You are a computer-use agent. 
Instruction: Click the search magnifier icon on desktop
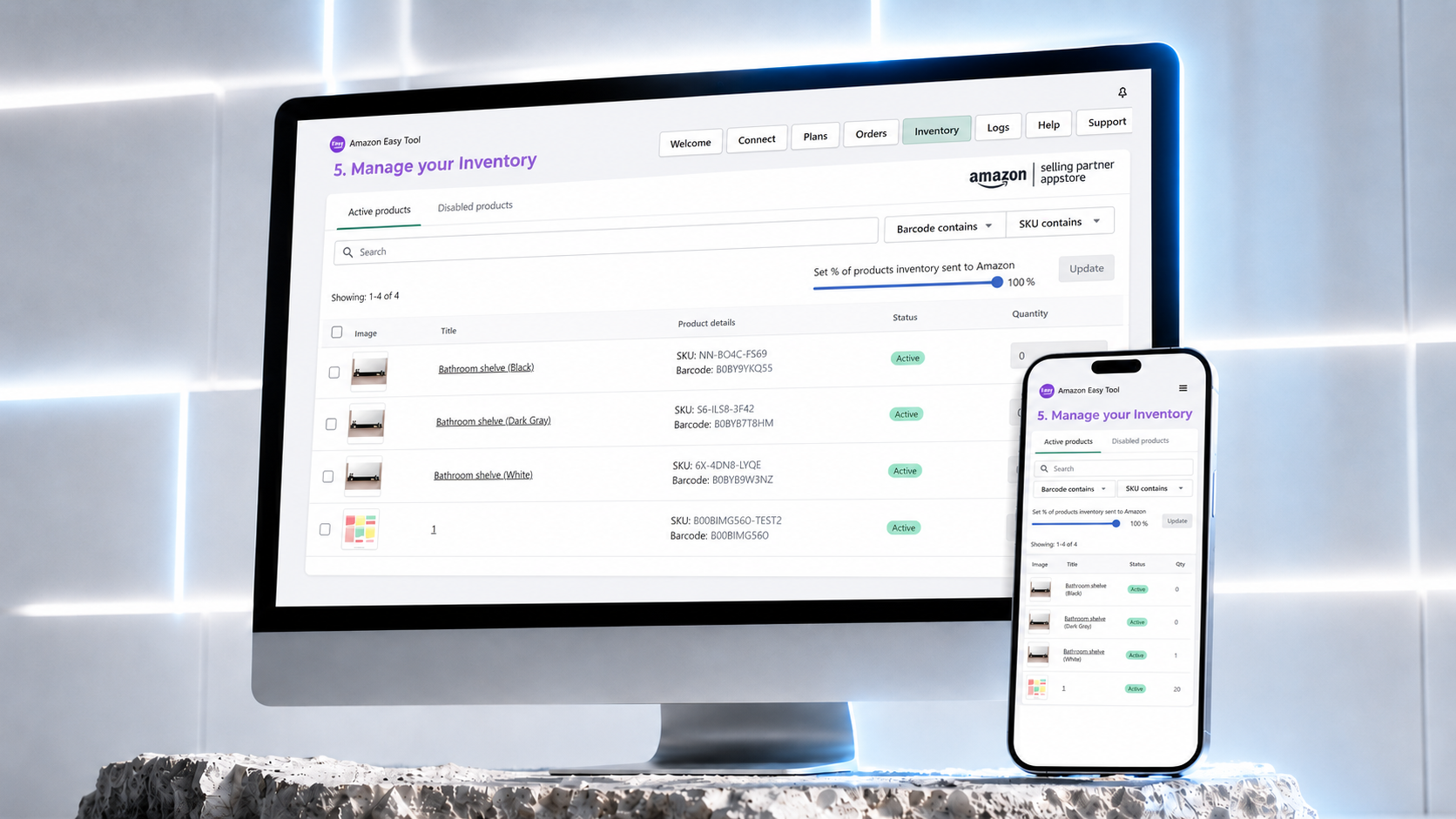click(x=347, y=252)
